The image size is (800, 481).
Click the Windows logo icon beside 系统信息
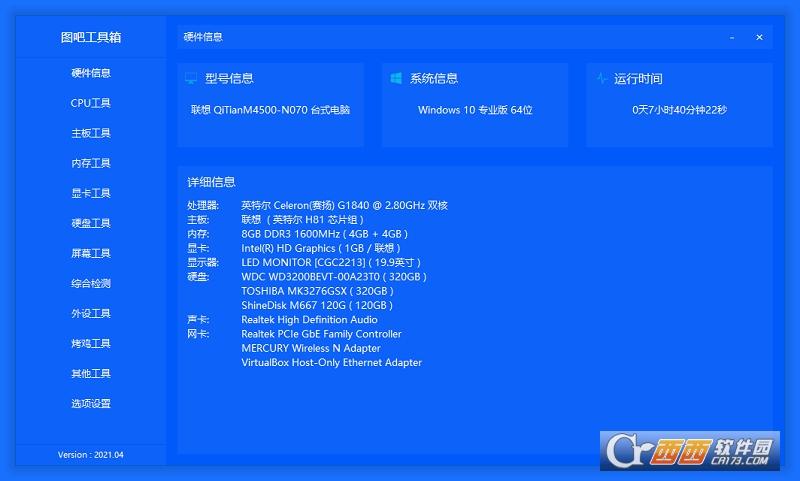pos(396,78)
